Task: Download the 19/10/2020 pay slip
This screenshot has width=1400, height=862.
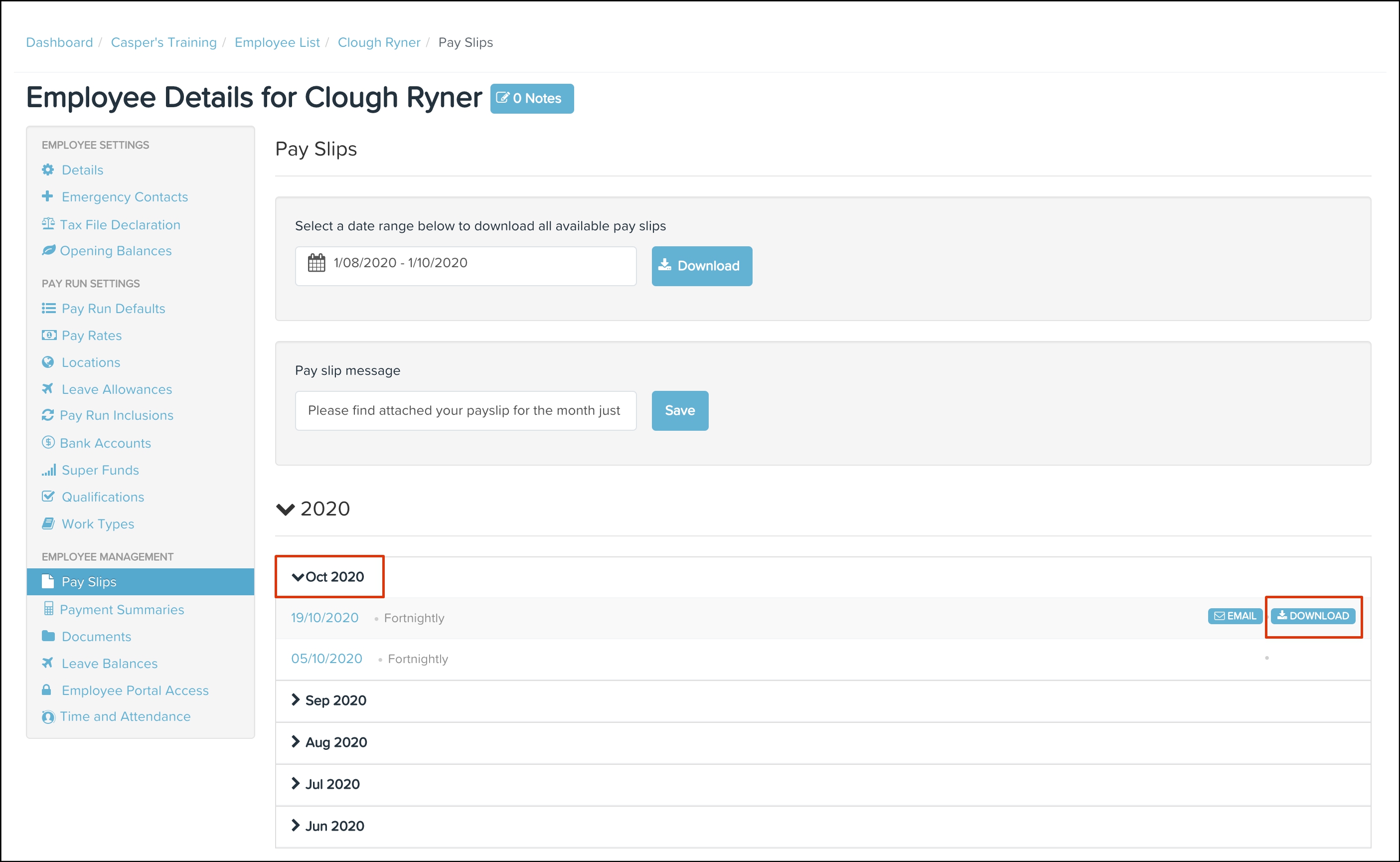Action: [x=1312, y=616]
